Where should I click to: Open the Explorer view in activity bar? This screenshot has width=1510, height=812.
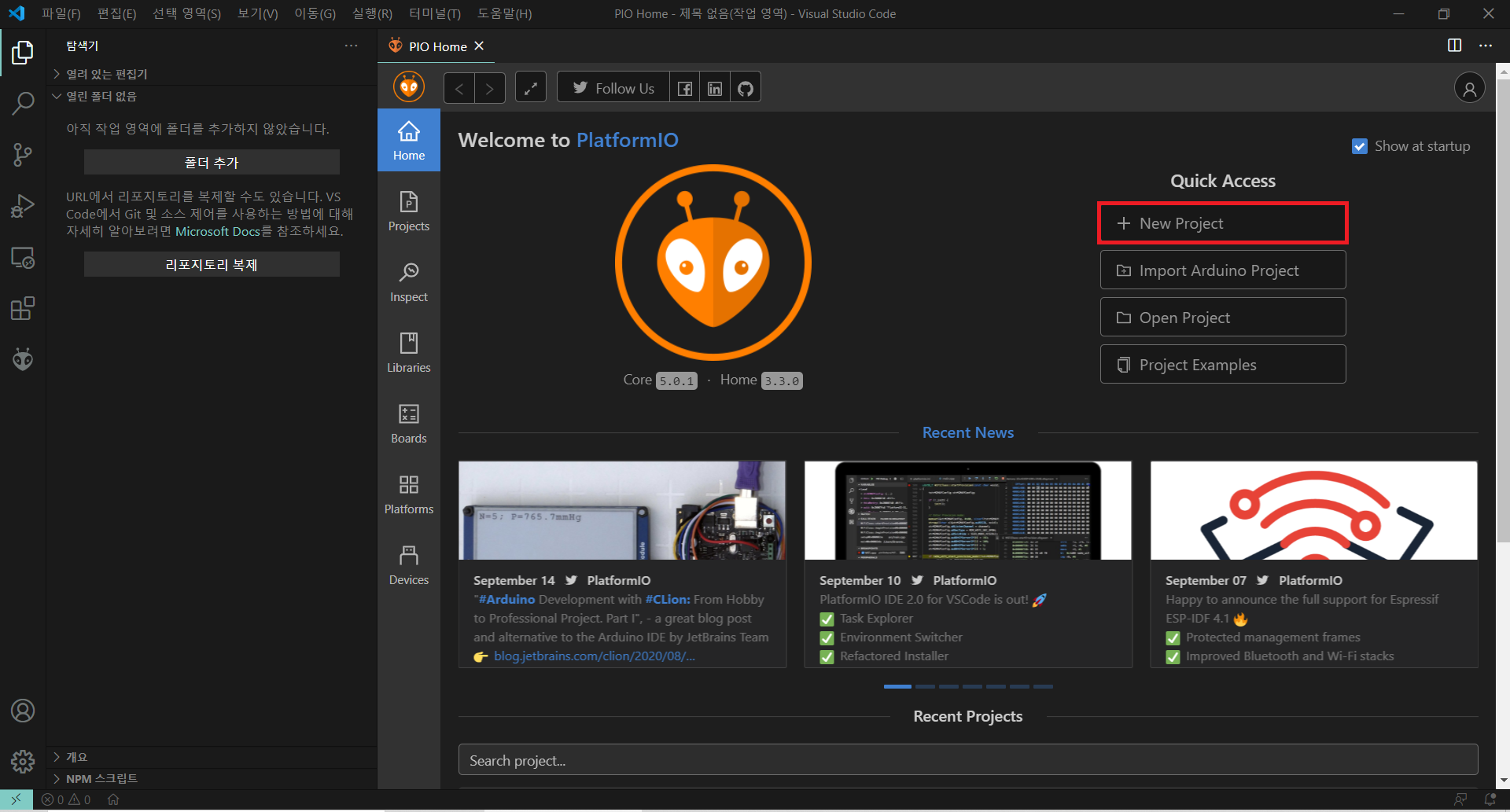coord(23,53)
